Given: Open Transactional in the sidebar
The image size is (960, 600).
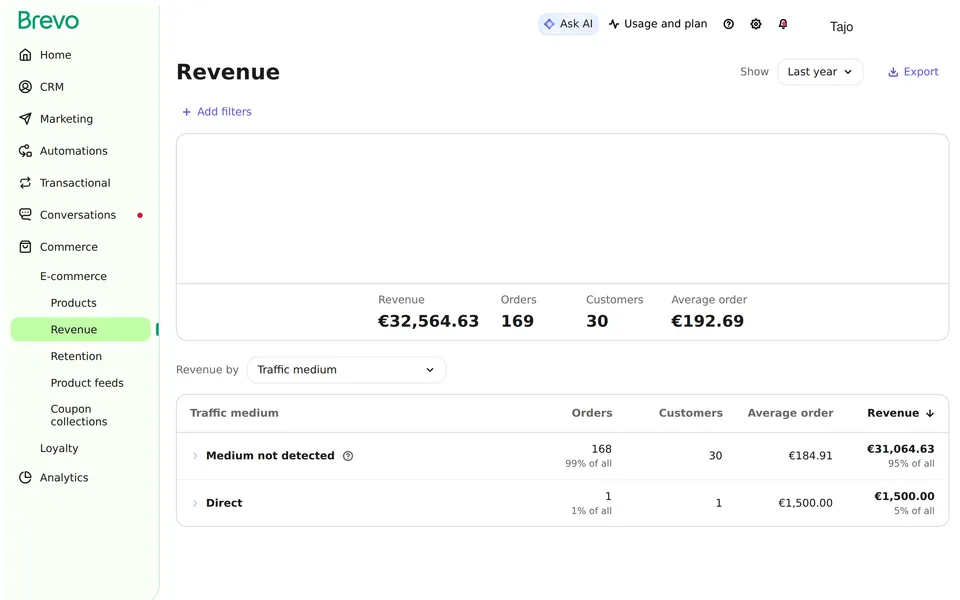Looking at the screenshot, I should pos(75,182).
